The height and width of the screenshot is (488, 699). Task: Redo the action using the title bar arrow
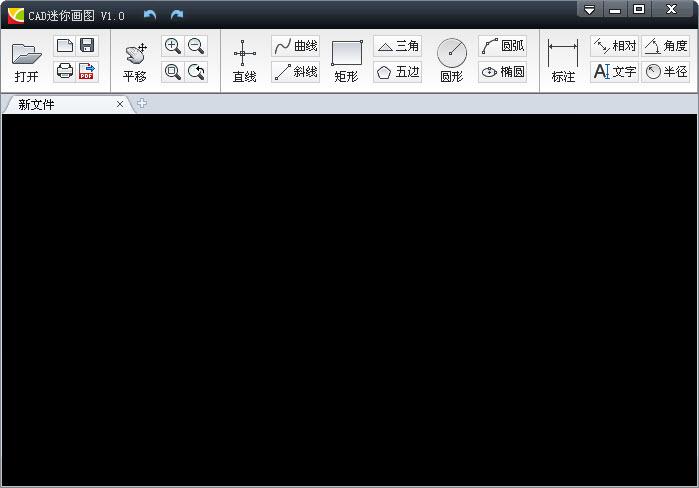pyautogui.click(x=177, y=15)
